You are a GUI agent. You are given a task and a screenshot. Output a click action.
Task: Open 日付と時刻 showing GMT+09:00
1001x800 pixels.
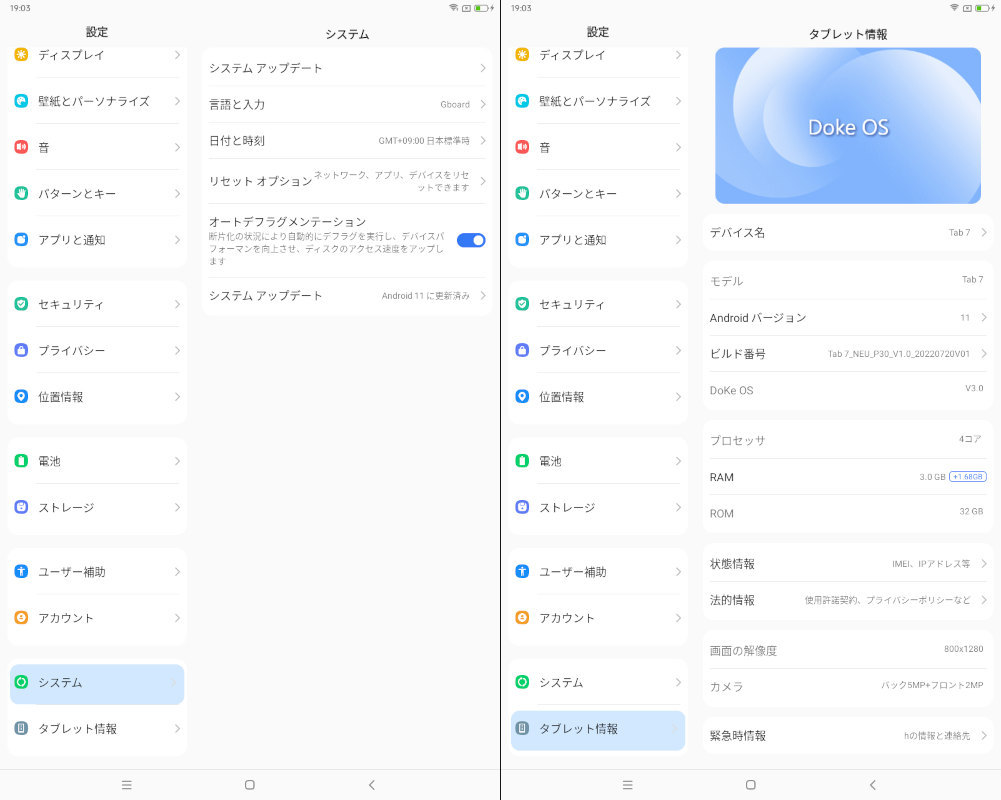click(346, 141)
